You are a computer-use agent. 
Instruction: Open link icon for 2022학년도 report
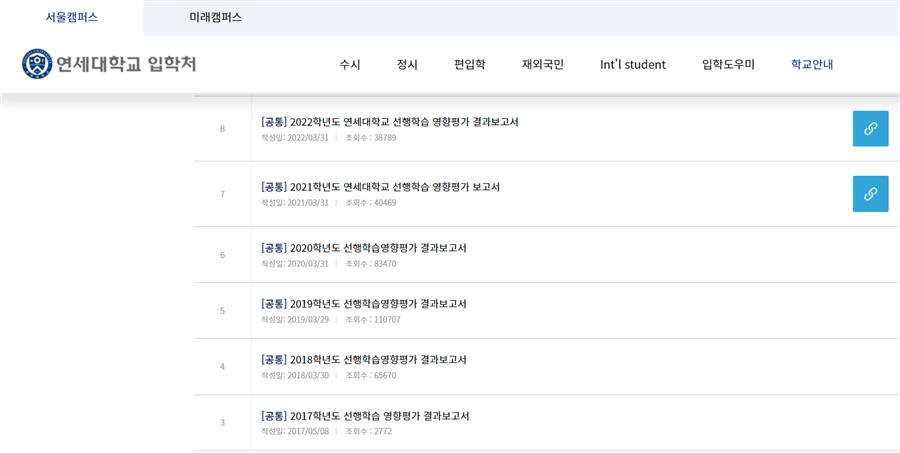click(870, 129)
